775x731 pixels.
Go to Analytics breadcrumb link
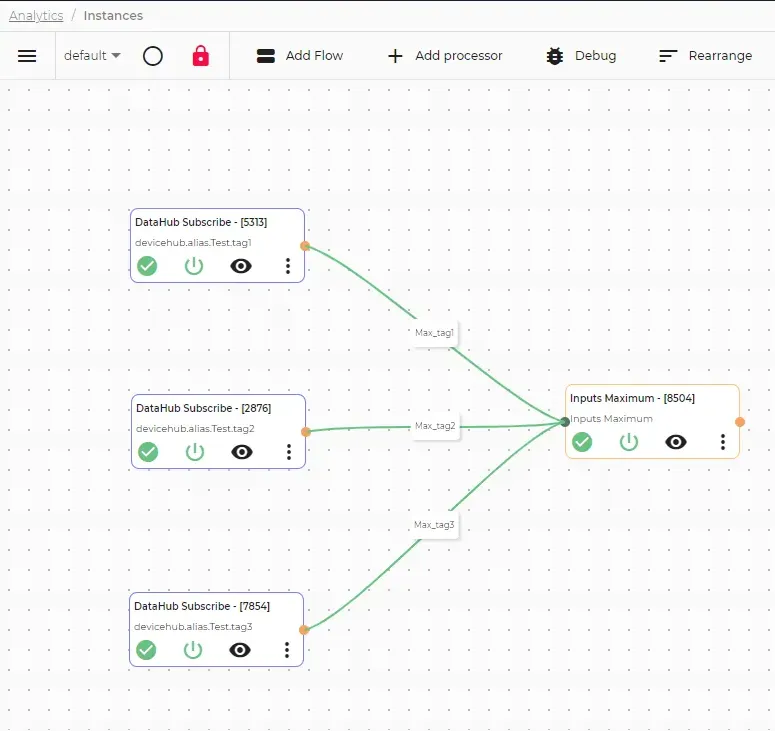coord(36,15)
